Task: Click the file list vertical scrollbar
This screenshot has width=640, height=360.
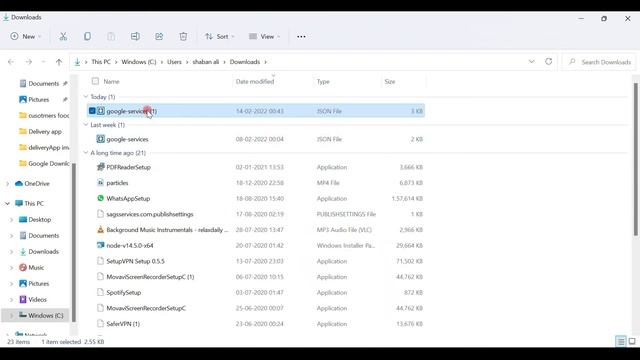Action: (636, 159)
